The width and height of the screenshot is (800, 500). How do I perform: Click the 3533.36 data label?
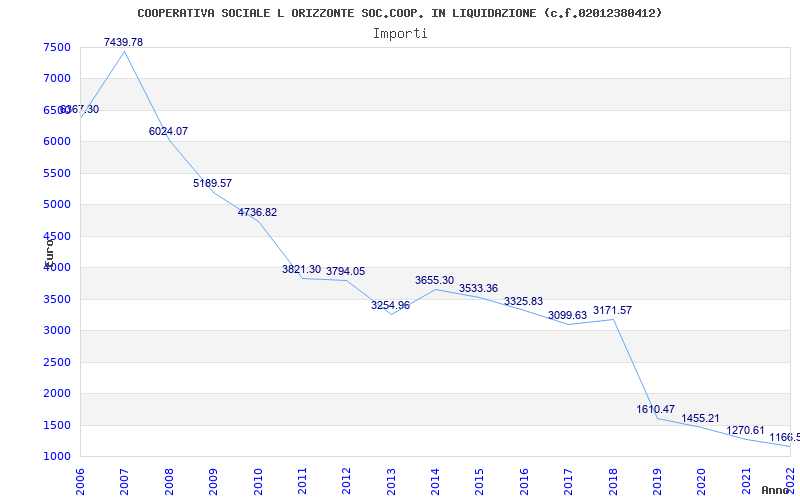(479, 288)
